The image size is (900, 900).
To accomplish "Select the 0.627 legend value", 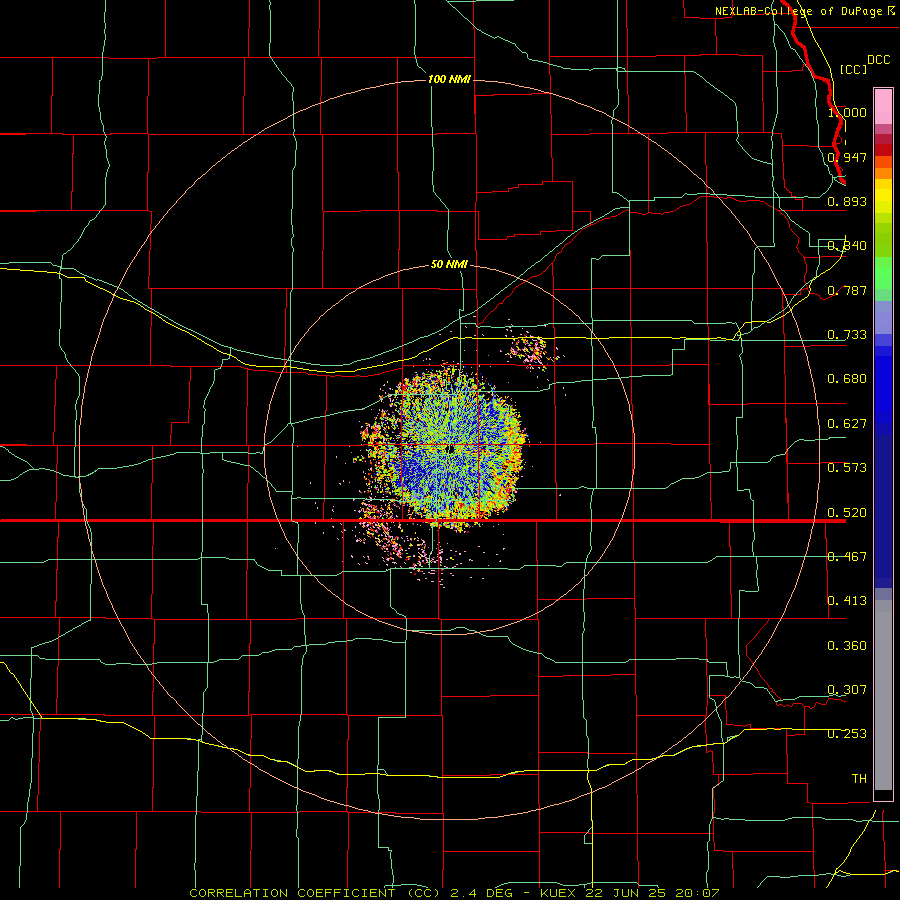I will [847, 424].
